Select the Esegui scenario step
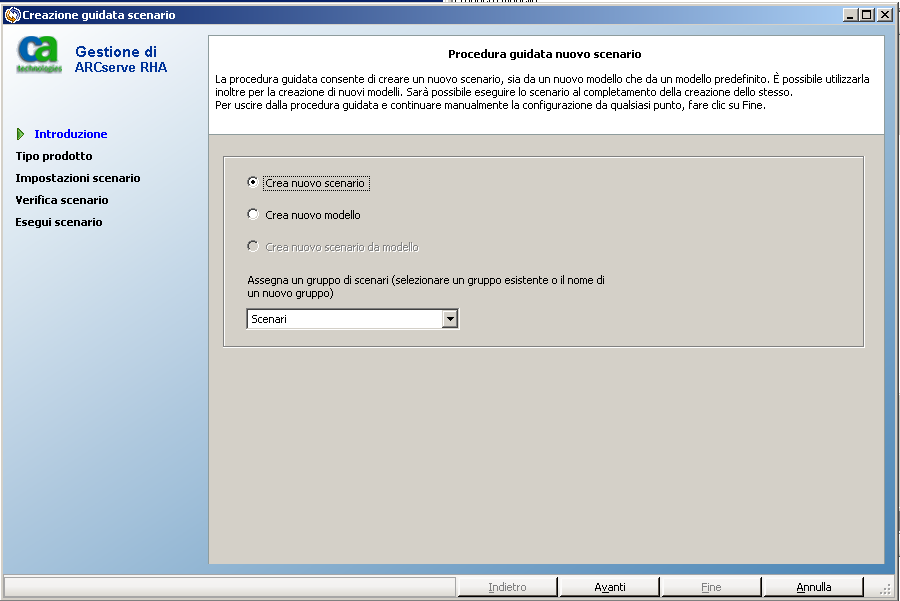Image resolution: width=900 pixels, height=601 pixels. tap(59, 222)
